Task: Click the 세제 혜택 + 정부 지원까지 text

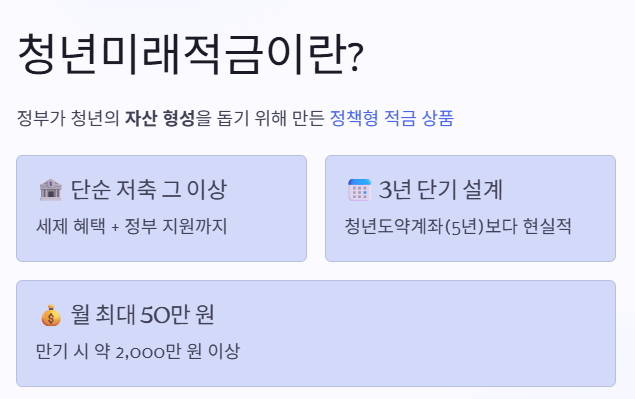Action: pyautogui.click(x=132, y=226)
